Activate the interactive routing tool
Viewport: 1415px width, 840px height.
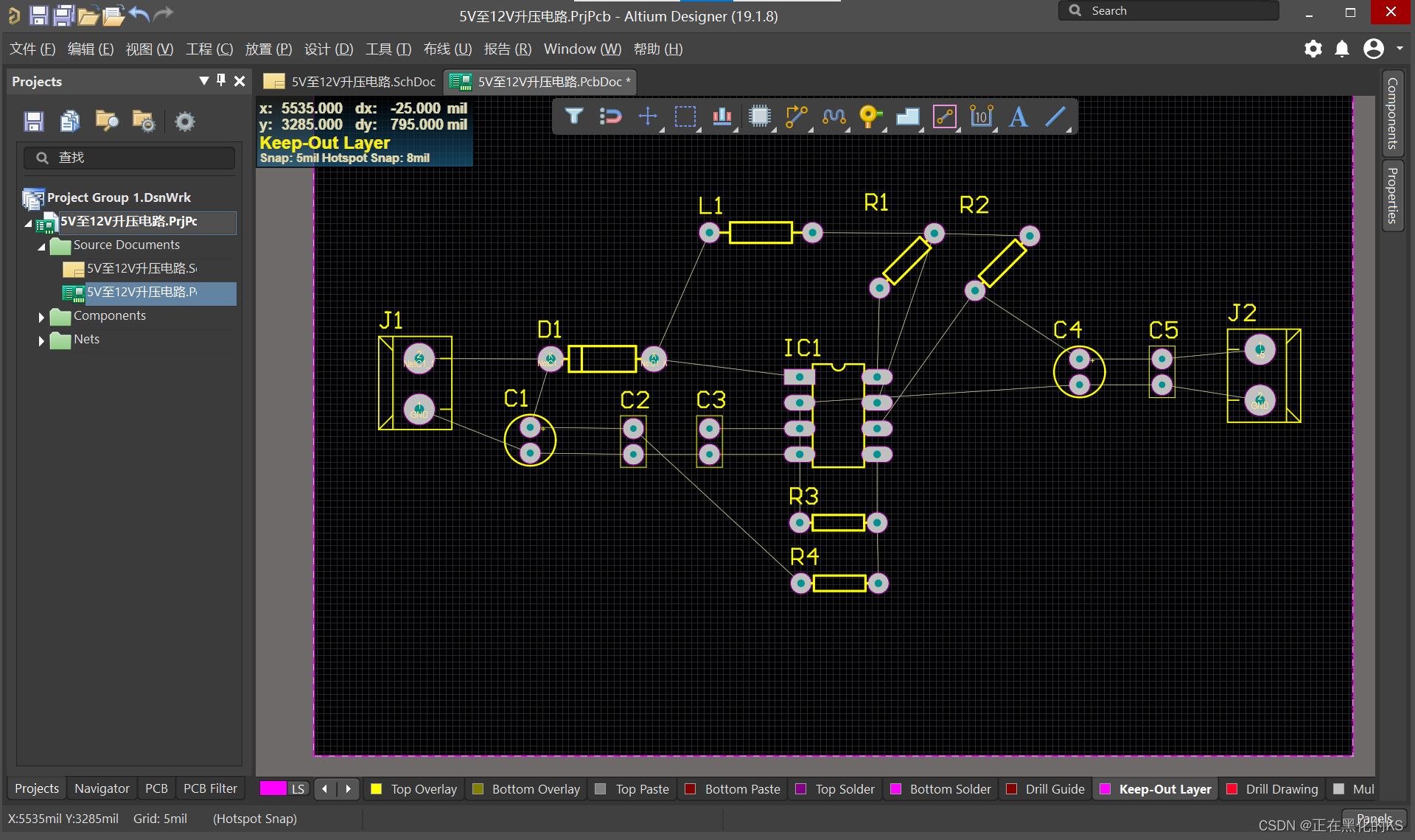coord(797,116)
